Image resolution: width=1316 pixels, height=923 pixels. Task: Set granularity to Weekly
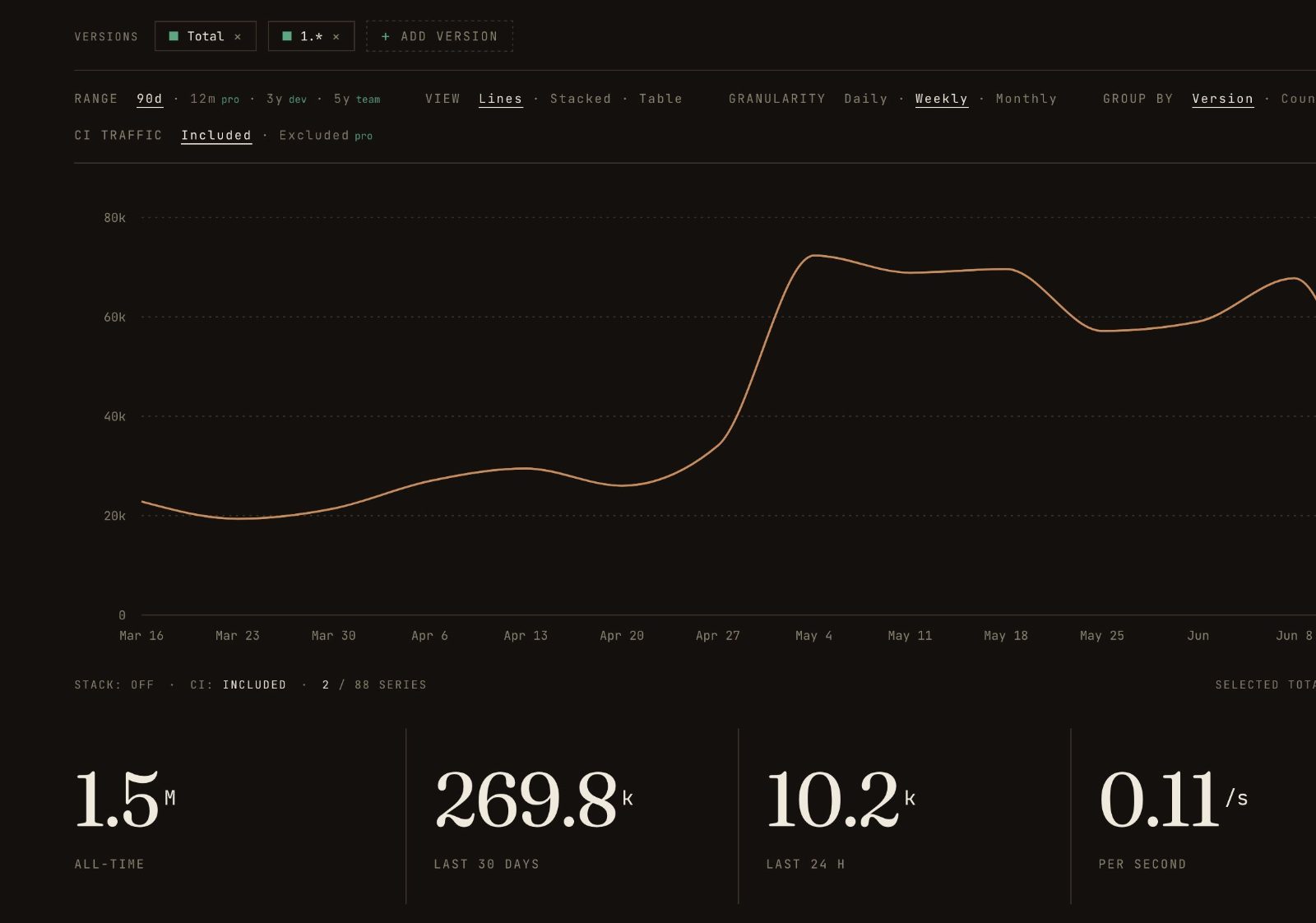(x=942, y=99)
